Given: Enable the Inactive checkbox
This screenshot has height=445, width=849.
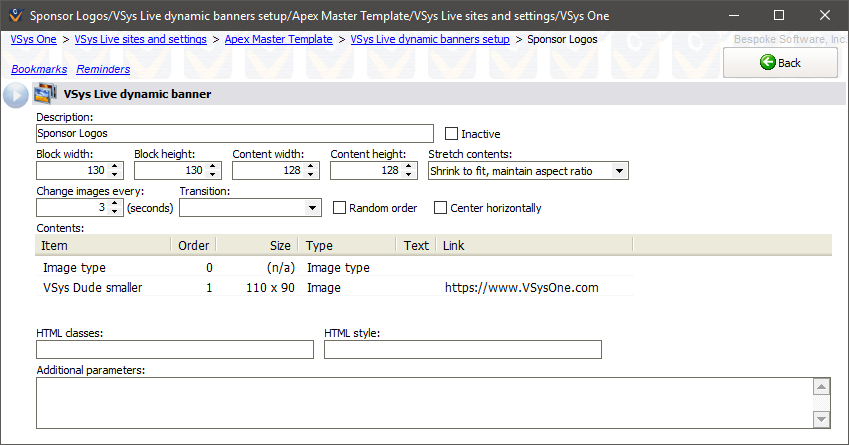Looking at the screenshot, I should click(x=451, y=133).
